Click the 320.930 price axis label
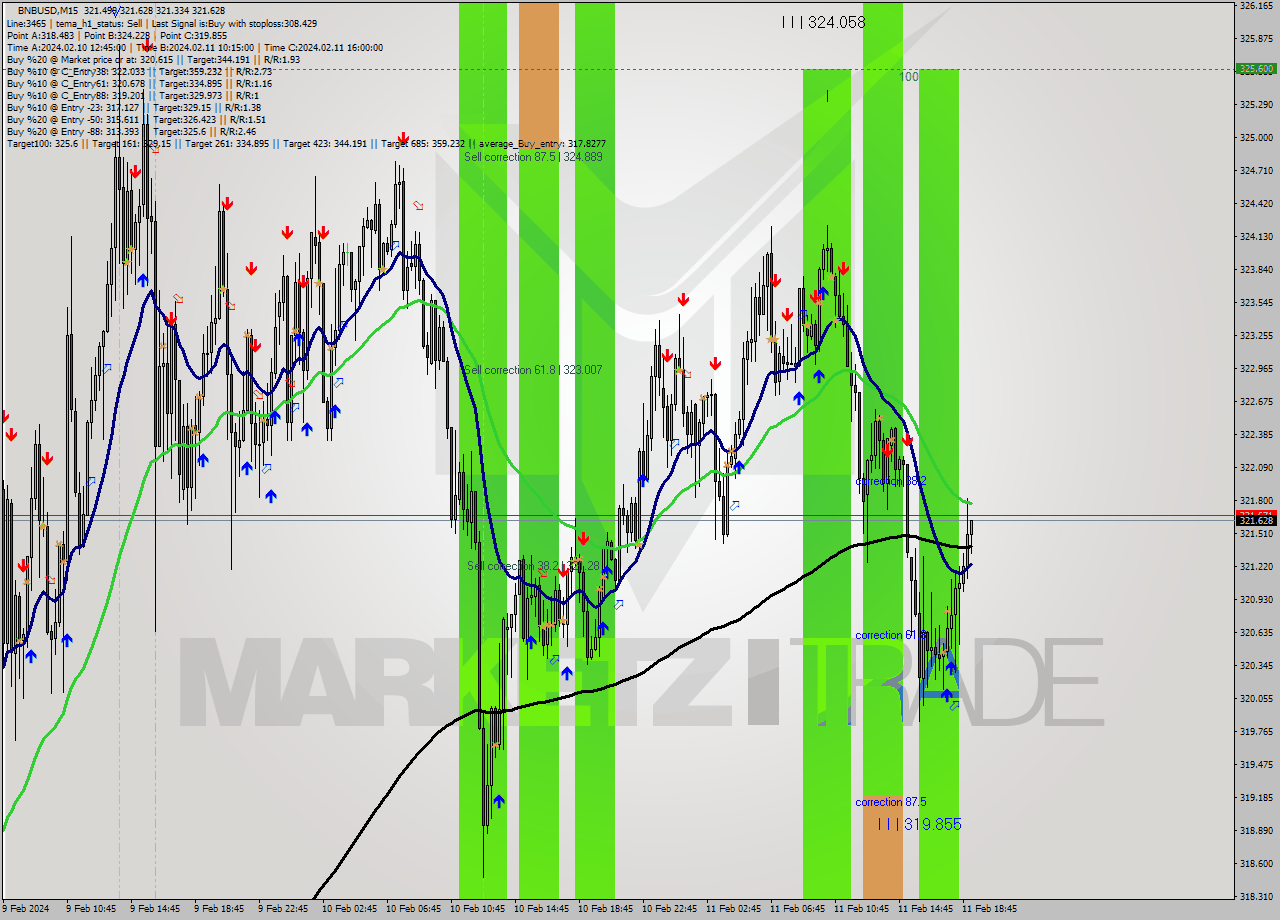1280x920 pixels. point(1256,599)
